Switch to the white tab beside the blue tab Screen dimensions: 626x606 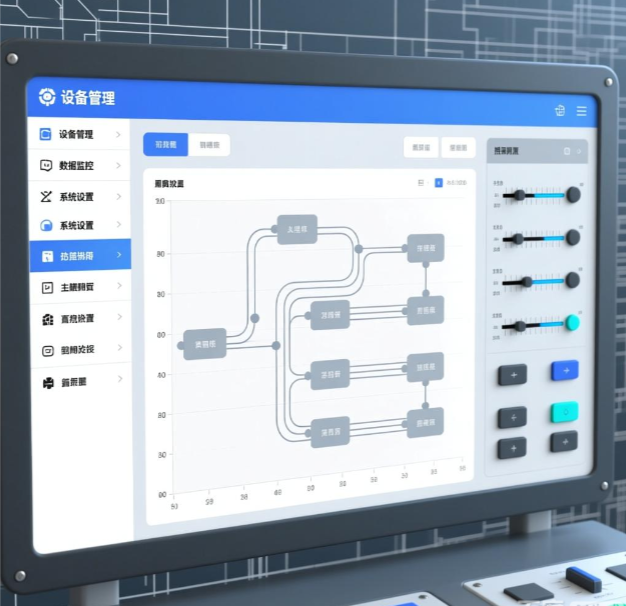[x=209, y=145]
